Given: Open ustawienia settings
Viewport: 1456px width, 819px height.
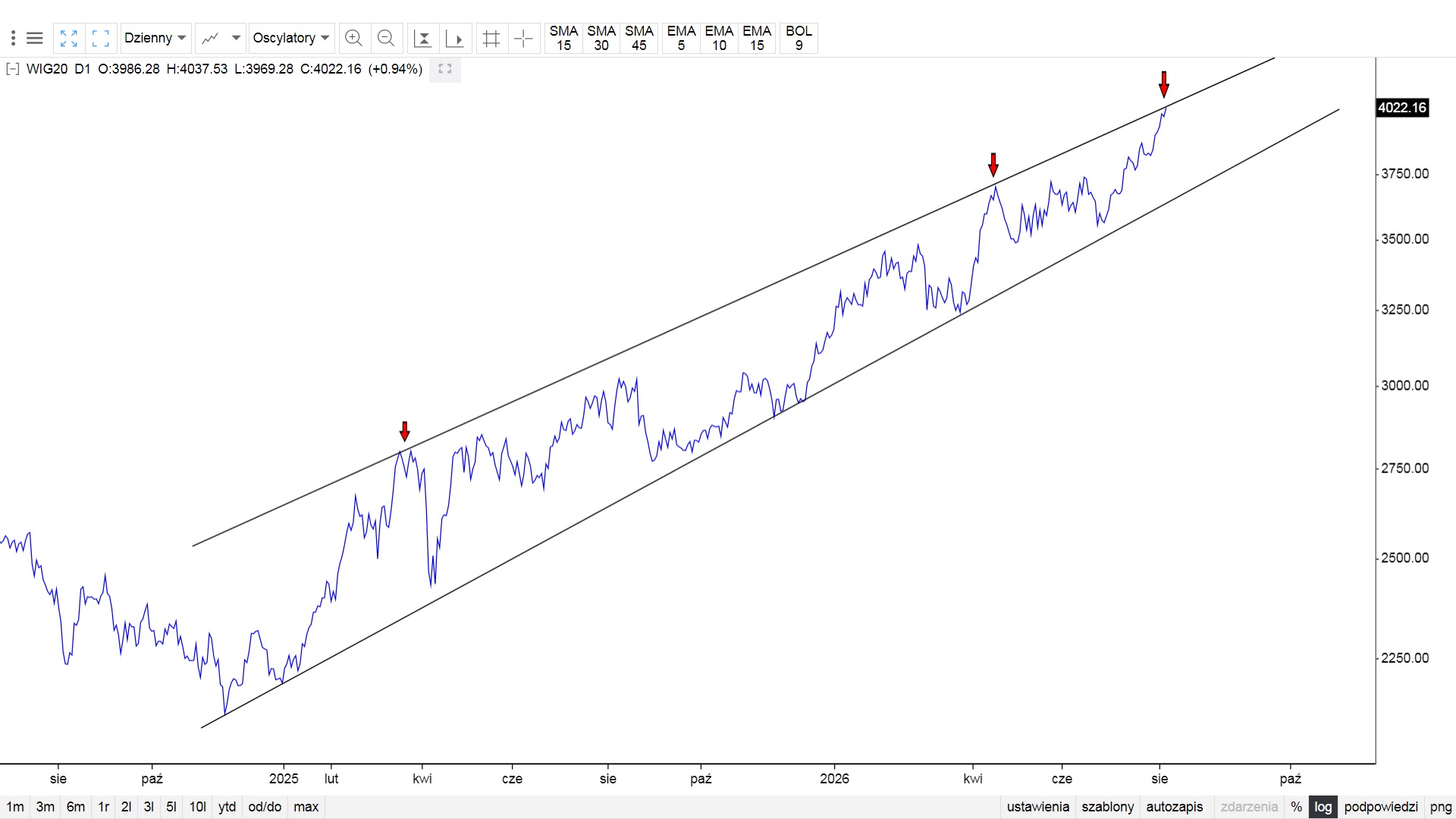Looking at the screenshot, I should click(1038, 807).
